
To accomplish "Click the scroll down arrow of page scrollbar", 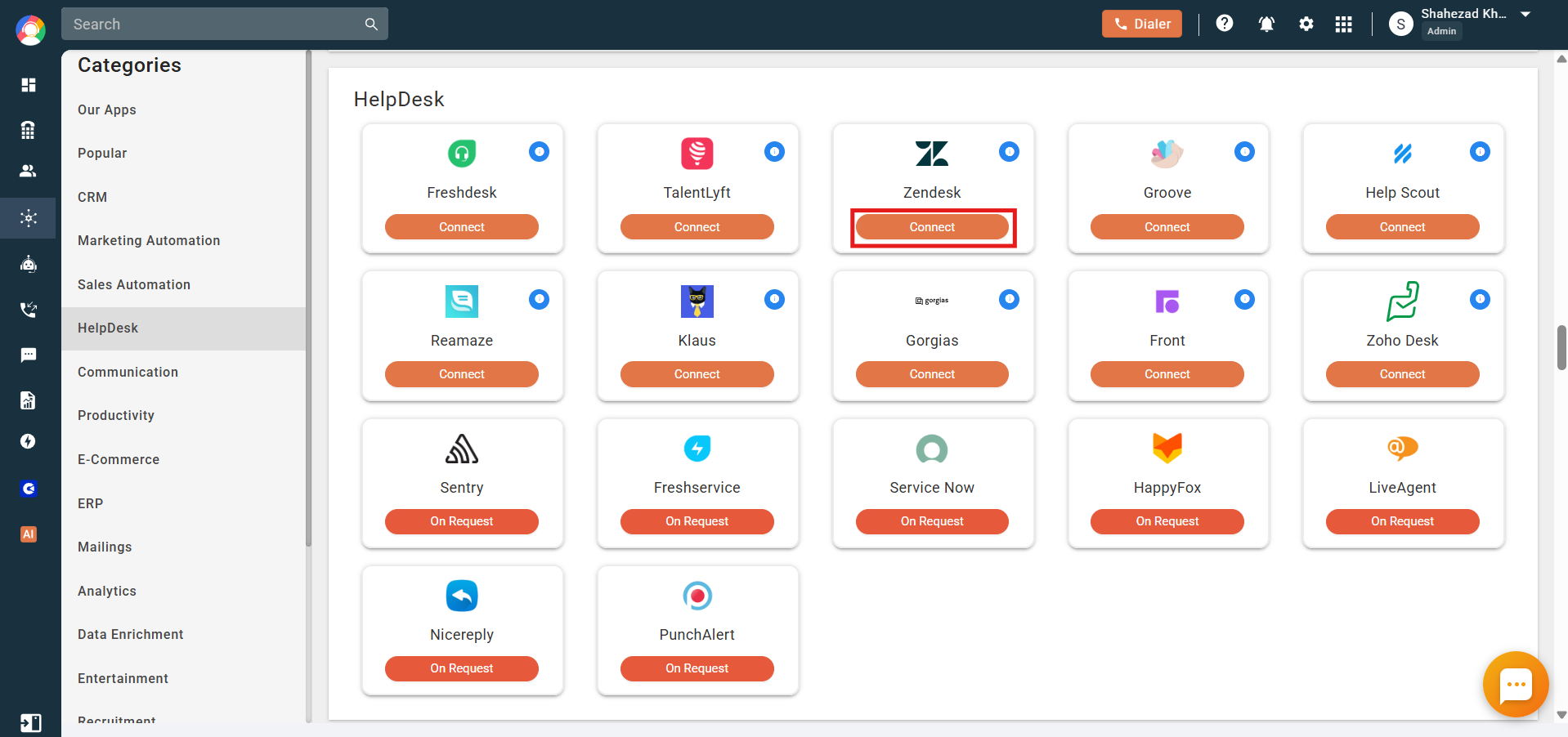I will pos(1561,714).
